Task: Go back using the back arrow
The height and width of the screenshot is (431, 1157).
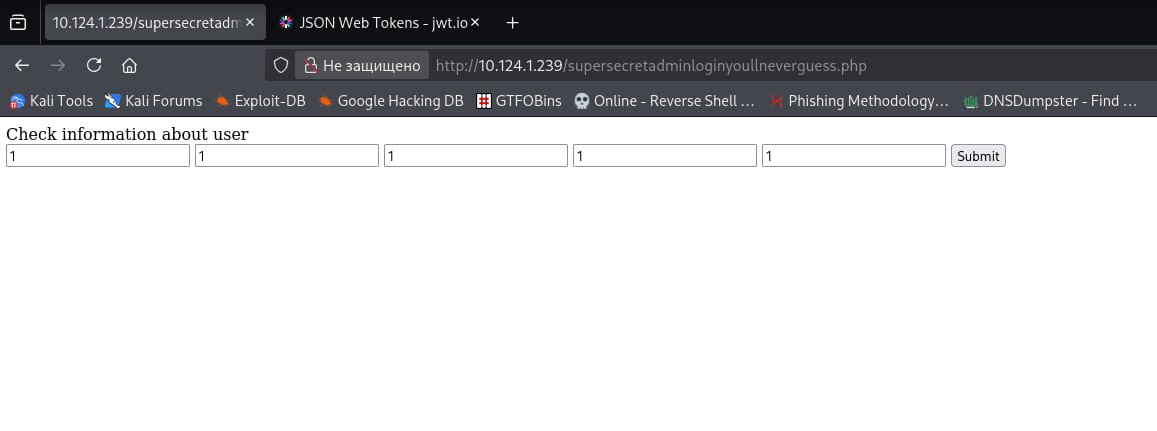Action: point(22,66)
